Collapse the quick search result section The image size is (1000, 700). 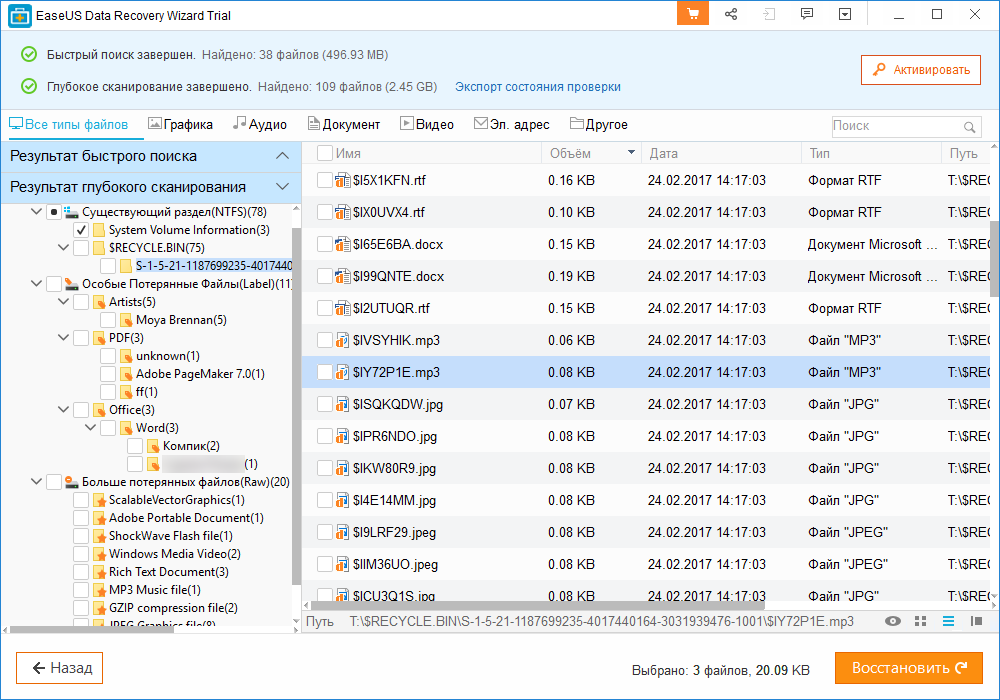pos(282,156)
